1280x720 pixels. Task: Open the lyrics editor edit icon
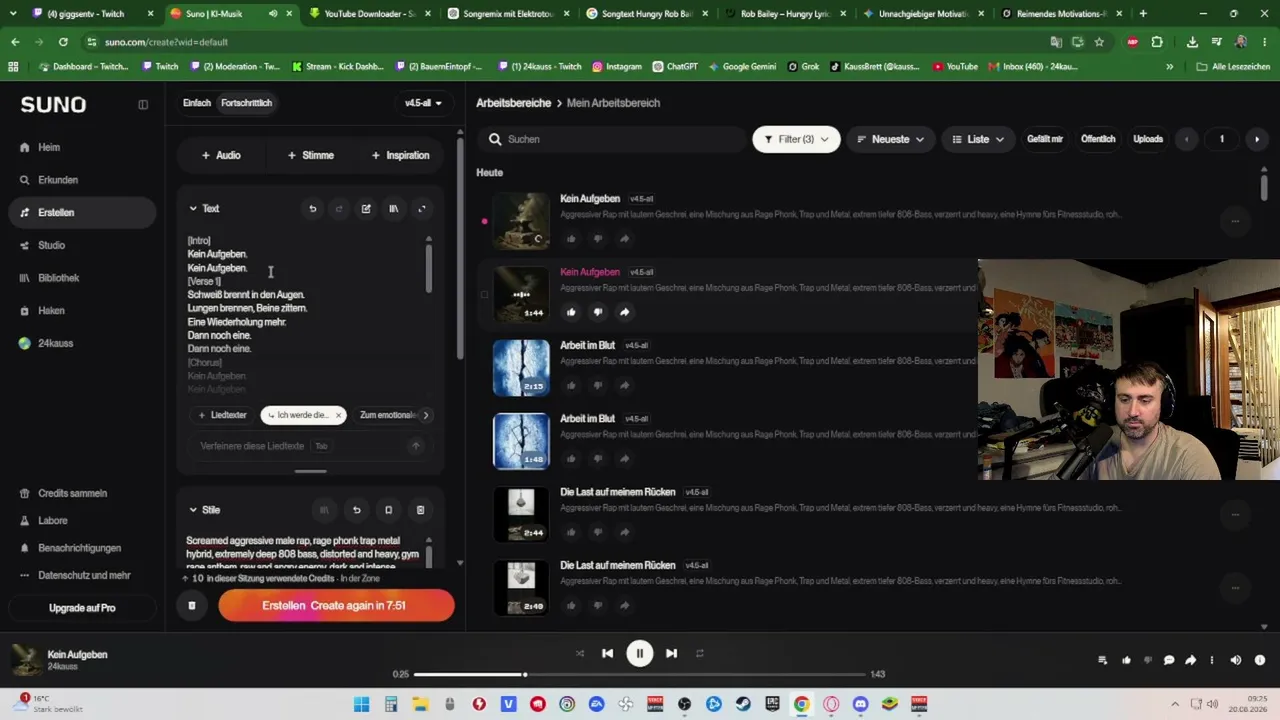click(366, 209)
